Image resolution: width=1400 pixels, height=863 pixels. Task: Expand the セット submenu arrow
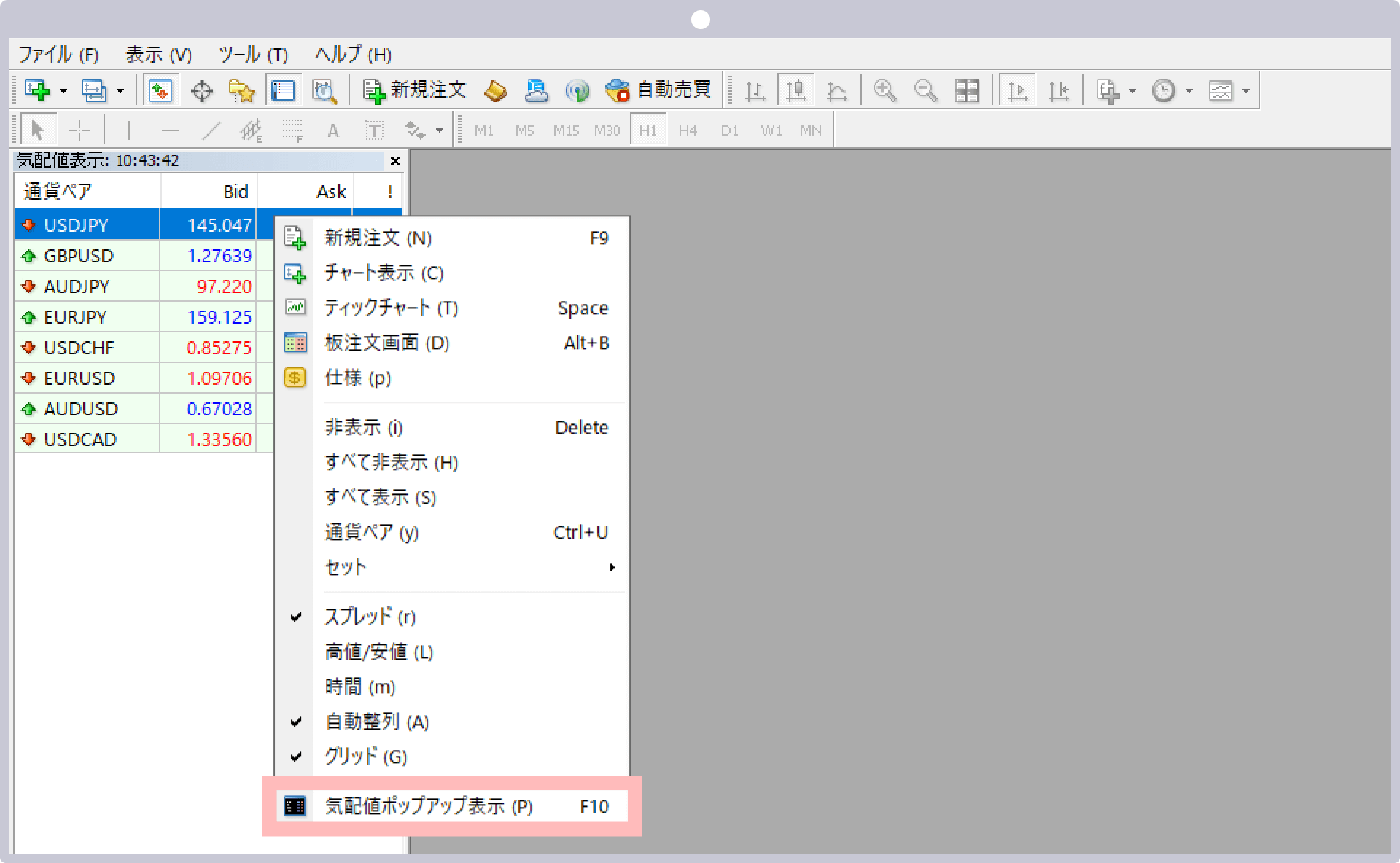612,567
